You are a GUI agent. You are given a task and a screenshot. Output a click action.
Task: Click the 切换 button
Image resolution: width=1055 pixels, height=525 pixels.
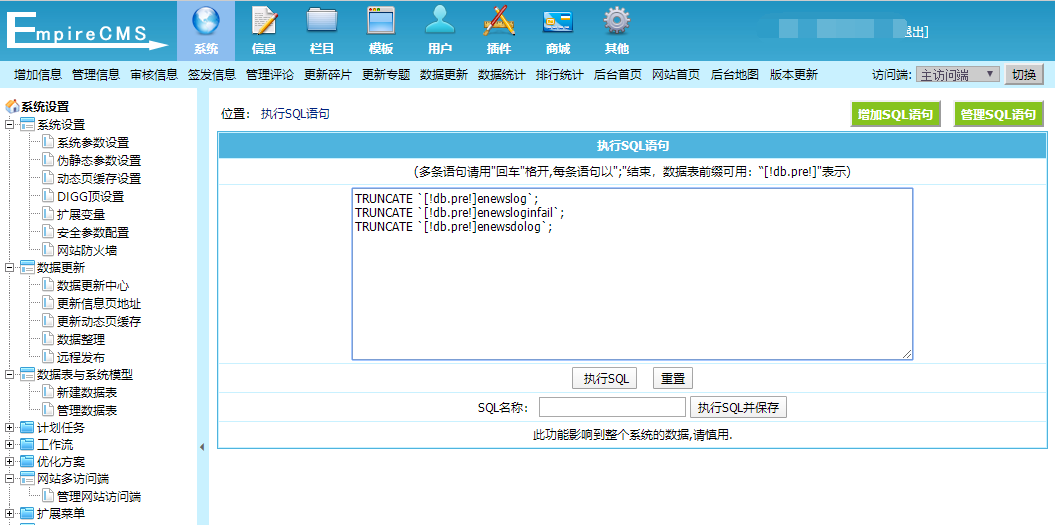[1024, 75]
